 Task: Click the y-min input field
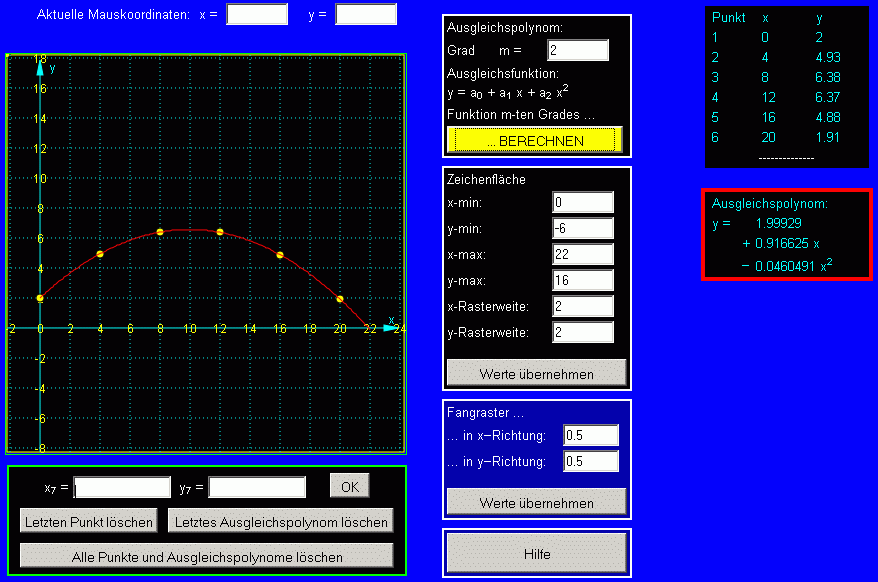pyautogui.click(x=582, y=229)
